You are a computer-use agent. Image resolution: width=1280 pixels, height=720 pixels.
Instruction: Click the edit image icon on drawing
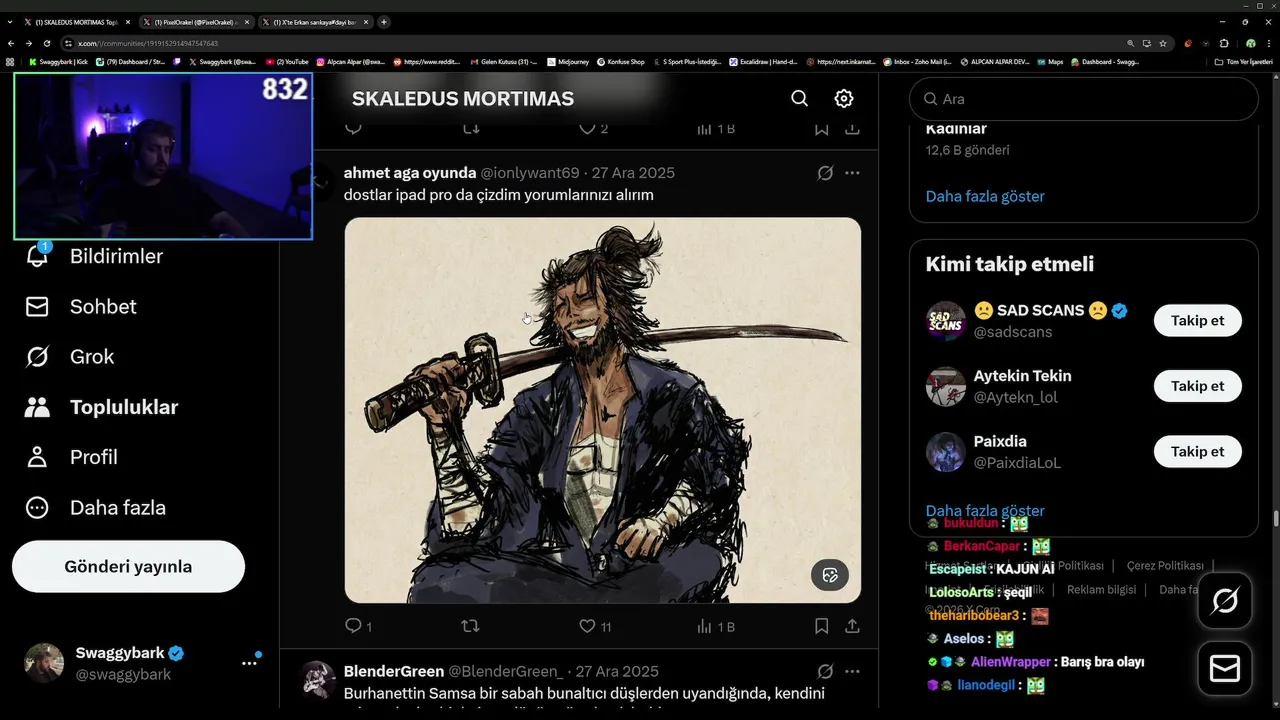[x=829, y=574]
